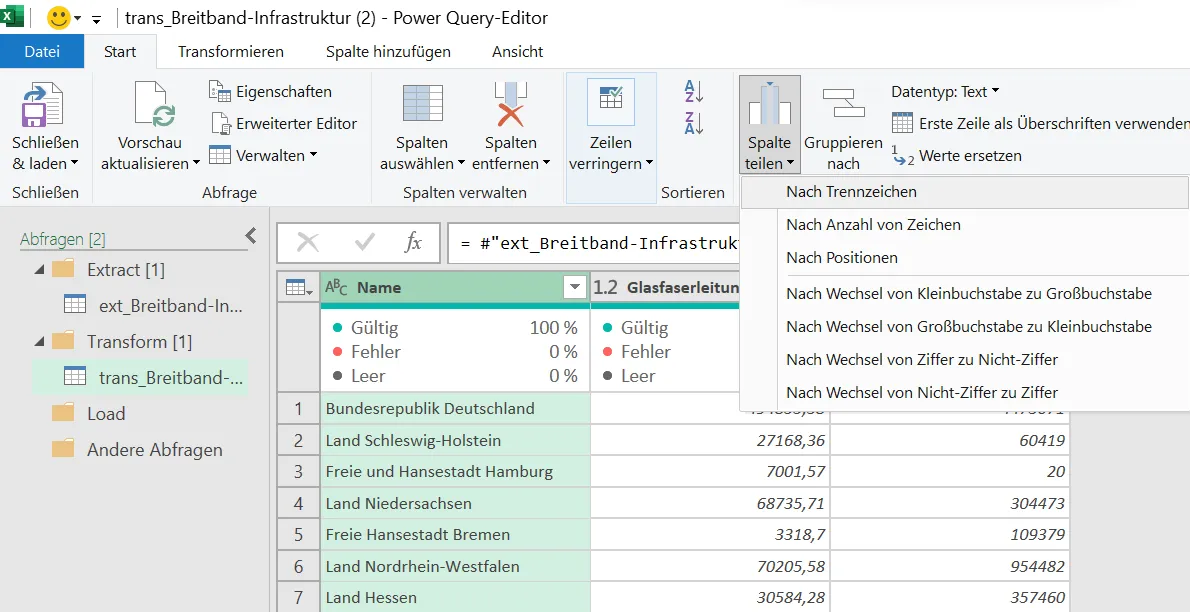The image size is (1190, 612).
Task: Select Nach Wechsel von Ziffer zu Nicht-Ziffer
Action: (964, 359)
